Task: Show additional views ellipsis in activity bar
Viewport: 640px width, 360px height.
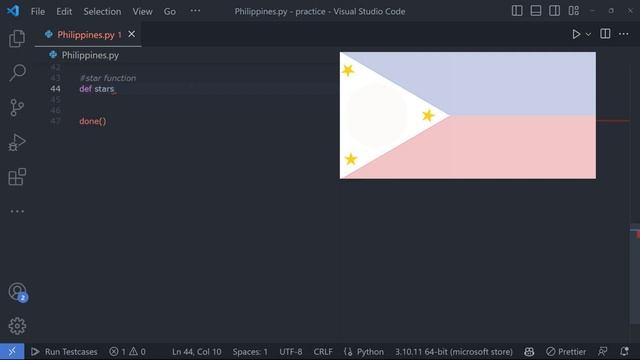Action: [x=17, y=211]
